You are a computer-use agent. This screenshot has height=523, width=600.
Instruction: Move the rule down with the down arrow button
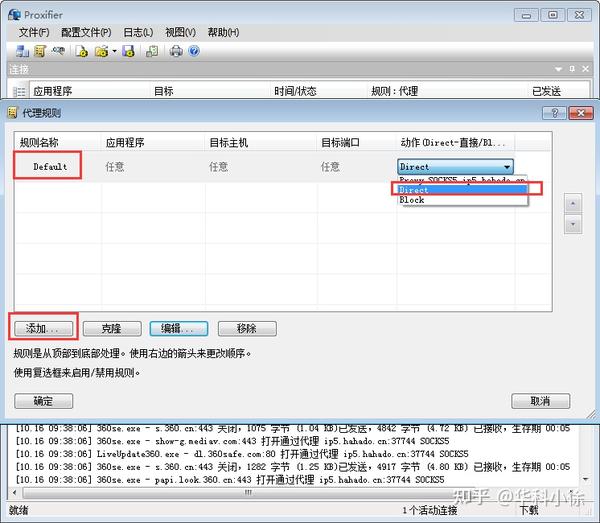tap(573, 224)
